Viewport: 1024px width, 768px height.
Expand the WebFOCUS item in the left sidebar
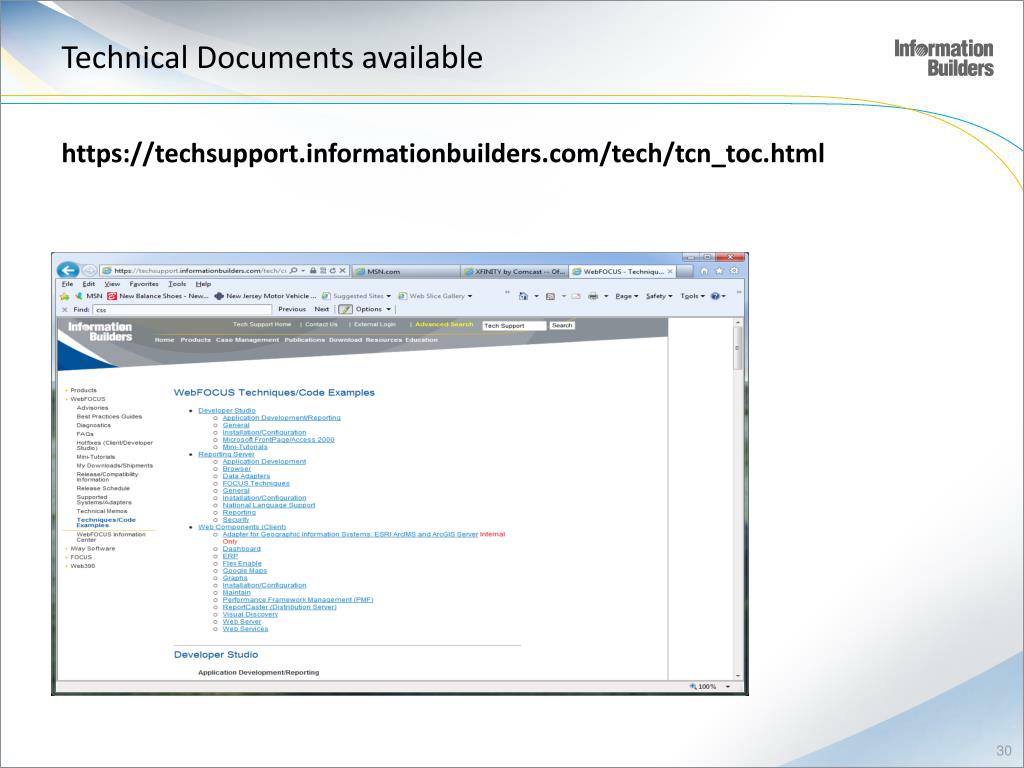pos(88,399)
